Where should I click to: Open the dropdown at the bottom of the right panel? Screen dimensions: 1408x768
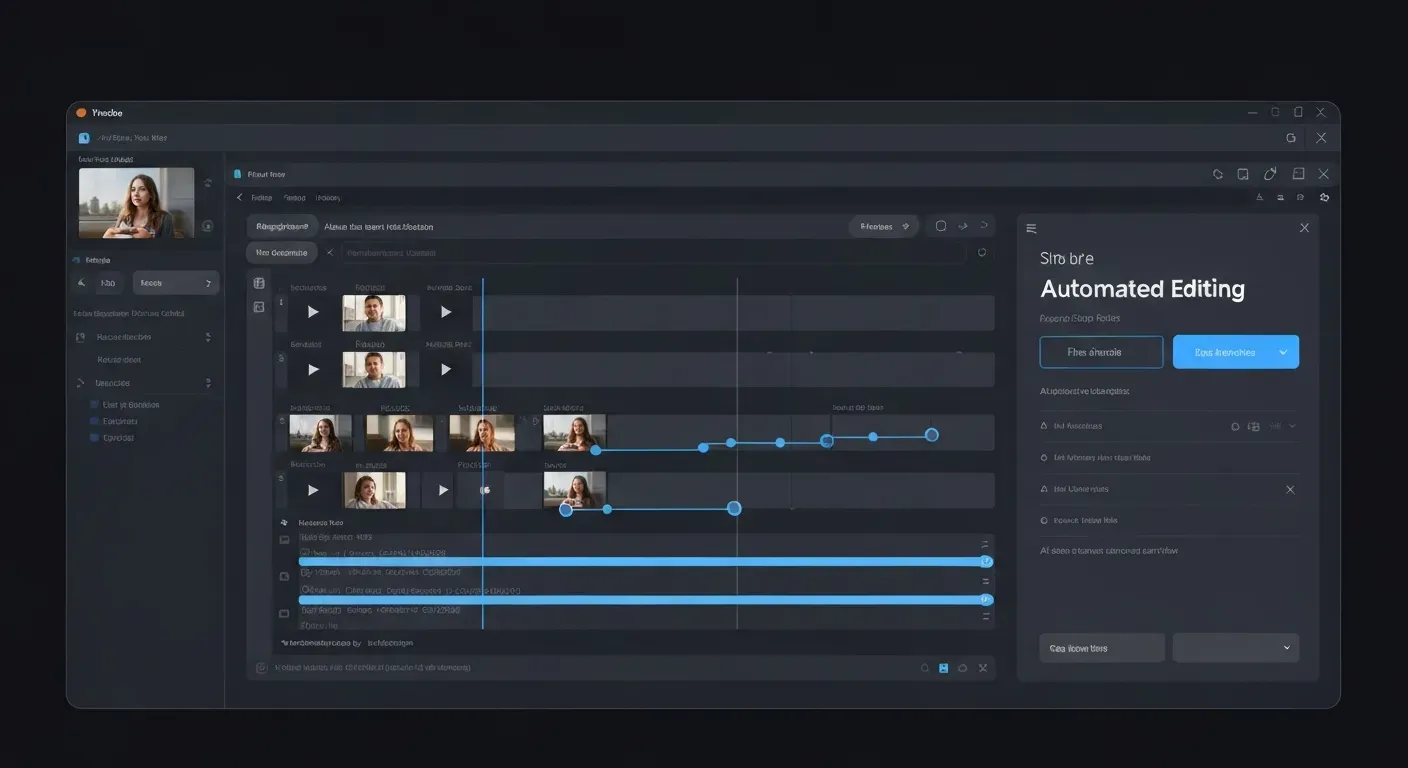point(1236,647)
